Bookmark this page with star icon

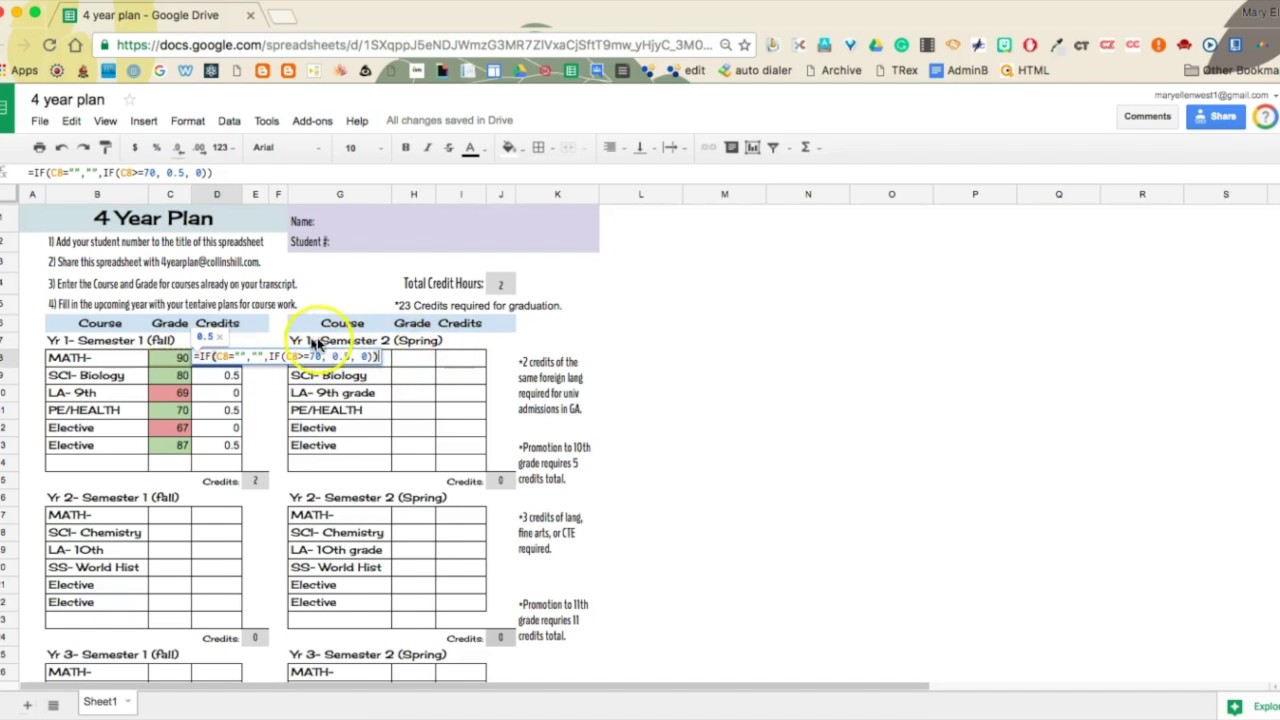(744, 45)
